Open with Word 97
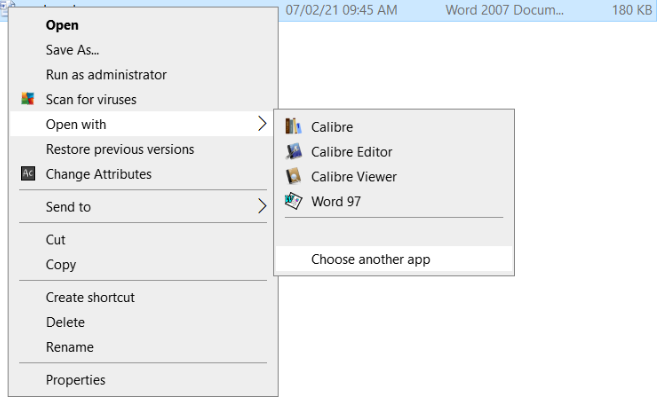Image resolution: width=660 pixels, height=411 pixels. [x=336, y=202]
